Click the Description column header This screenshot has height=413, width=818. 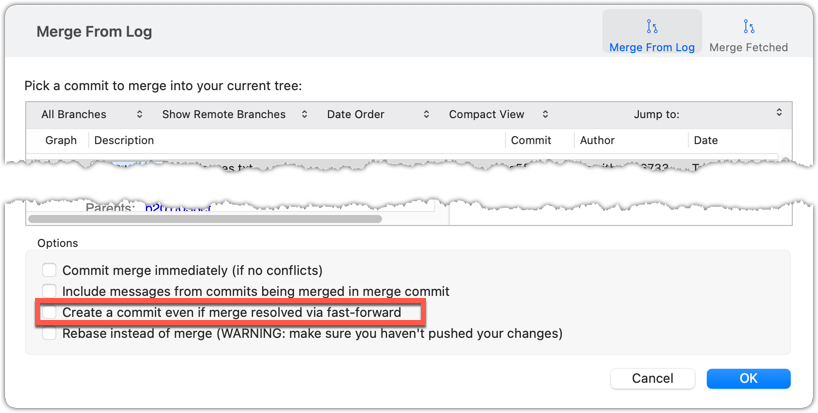point(124,141)
